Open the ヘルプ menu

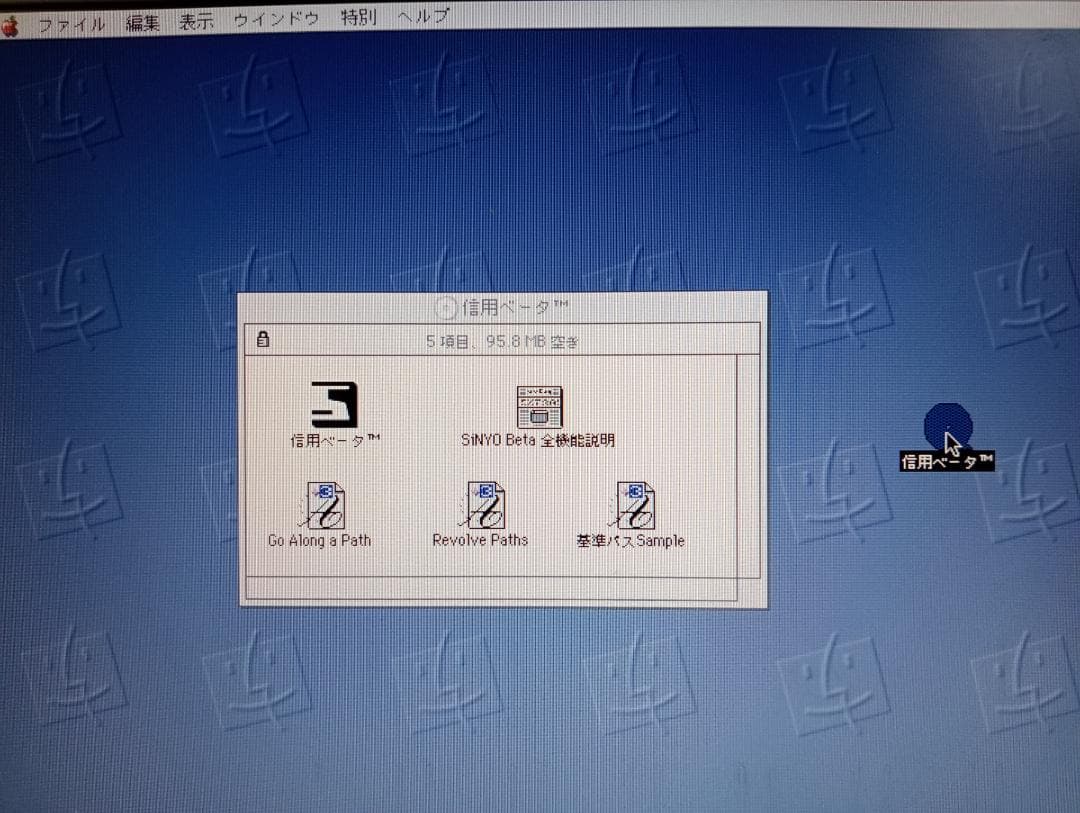[x=423, y=17]
